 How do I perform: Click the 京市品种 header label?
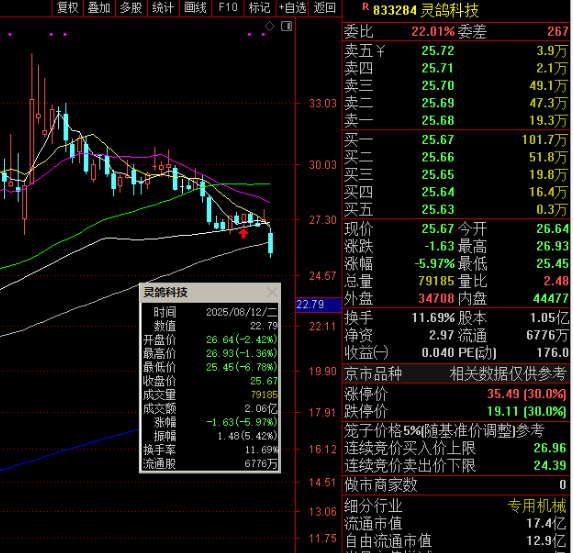tap(373, 374)
